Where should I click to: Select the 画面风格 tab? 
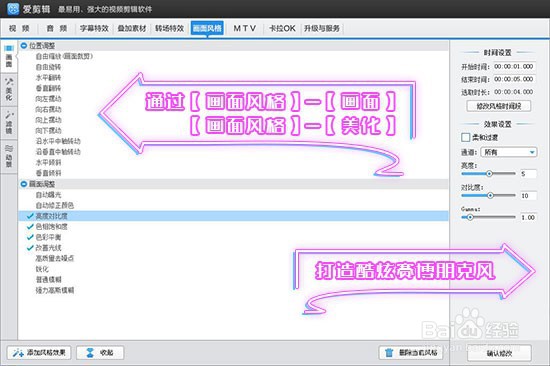(x=207, y=28)
